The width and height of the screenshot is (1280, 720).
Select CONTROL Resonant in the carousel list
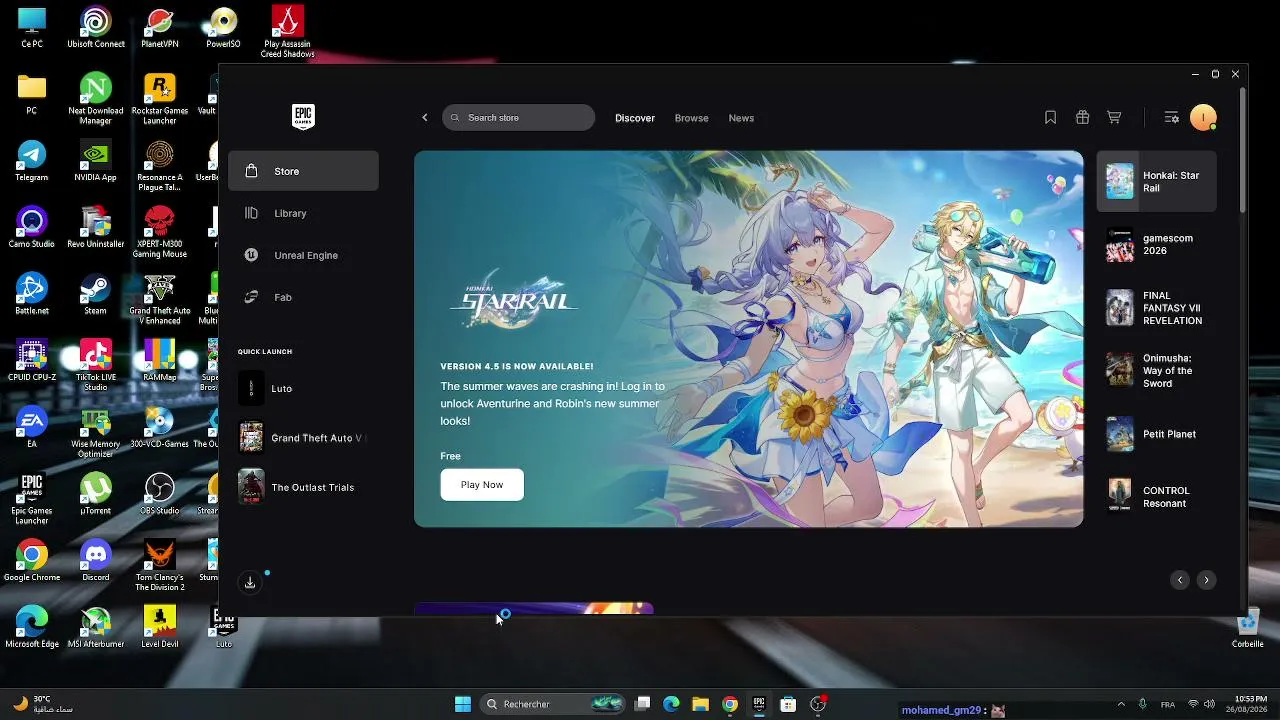(1157, 497)
